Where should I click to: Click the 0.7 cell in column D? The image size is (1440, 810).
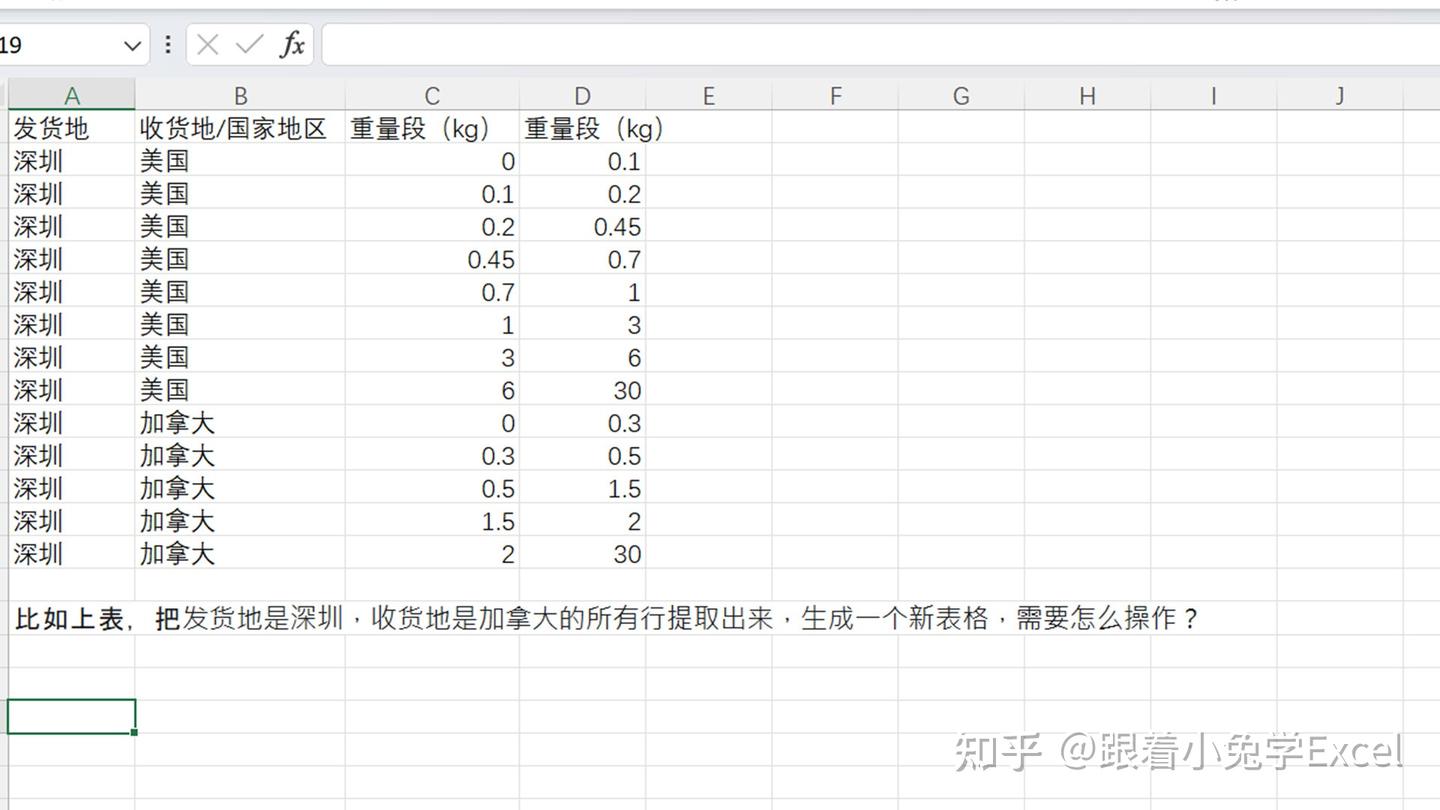coord(582,259)
